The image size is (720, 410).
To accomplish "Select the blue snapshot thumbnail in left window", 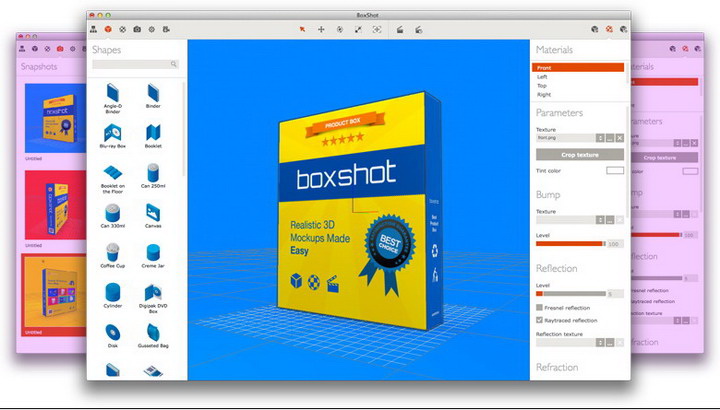I will tap(56, 118).
